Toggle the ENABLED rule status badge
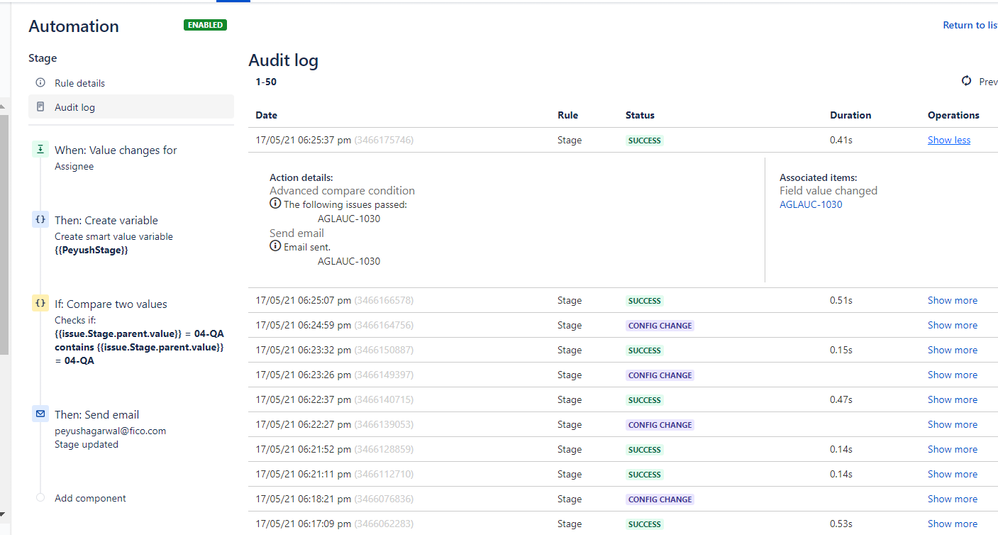 click(x=205, y=25)
